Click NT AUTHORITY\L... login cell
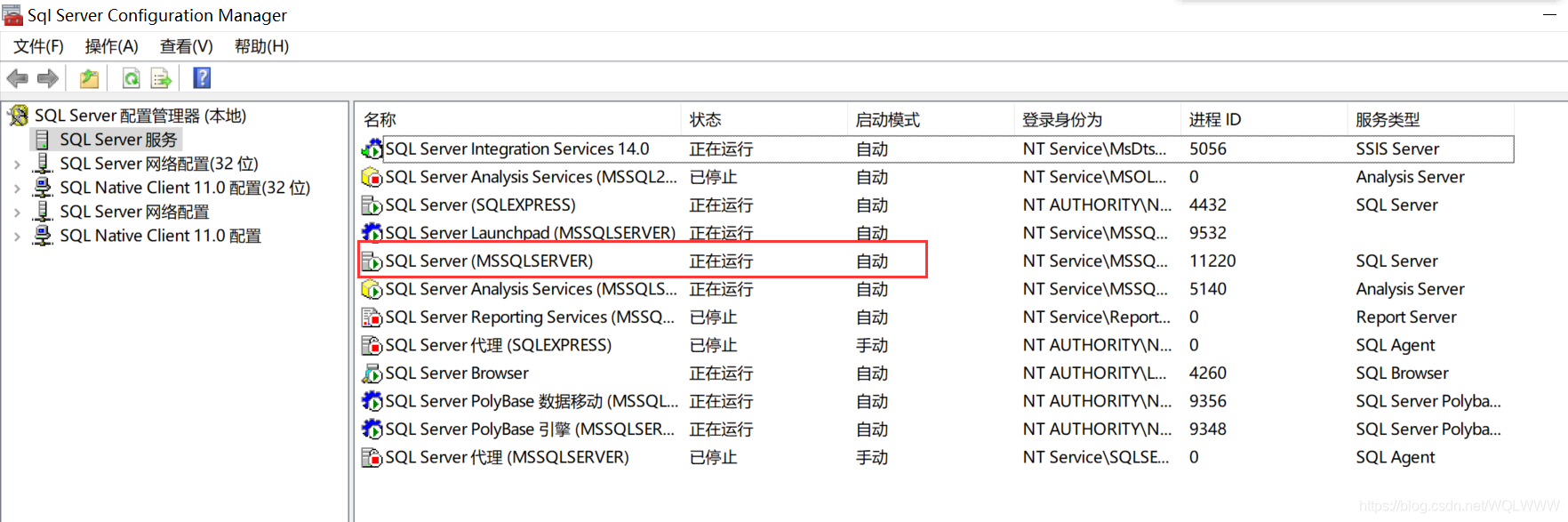 click(x=1094, y=373)
